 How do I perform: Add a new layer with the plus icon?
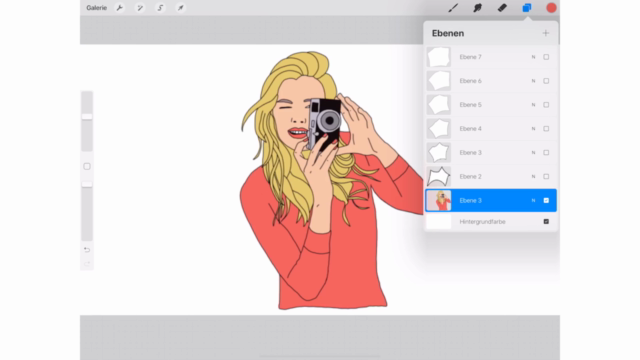(546, 33)
